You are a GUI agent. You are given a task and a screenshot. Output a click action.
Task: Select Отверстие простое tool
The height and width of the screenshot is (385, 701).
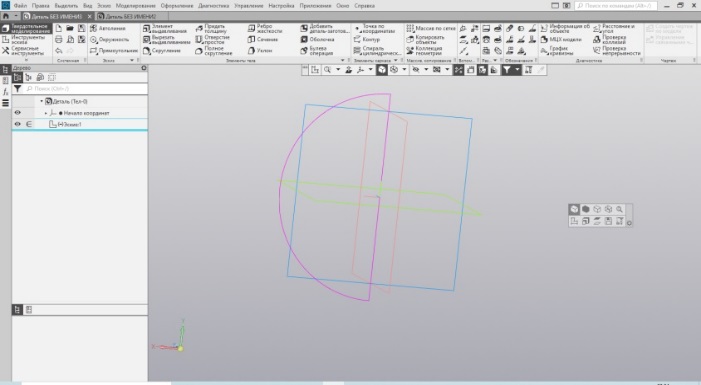[212, 39]
